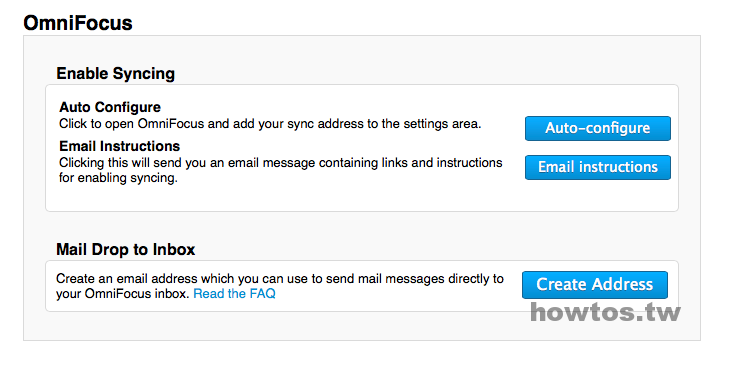The height and width of the screenshot is (371, 732).
Task: Click the 'for enabling syncing' text line
Action: (x=118, y=178)
